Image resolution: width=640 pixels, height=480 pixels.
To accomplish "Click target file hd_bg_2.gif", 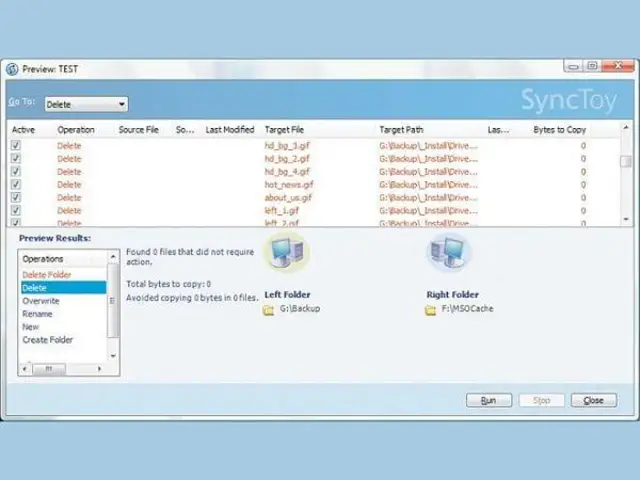I will pos(287,158).
